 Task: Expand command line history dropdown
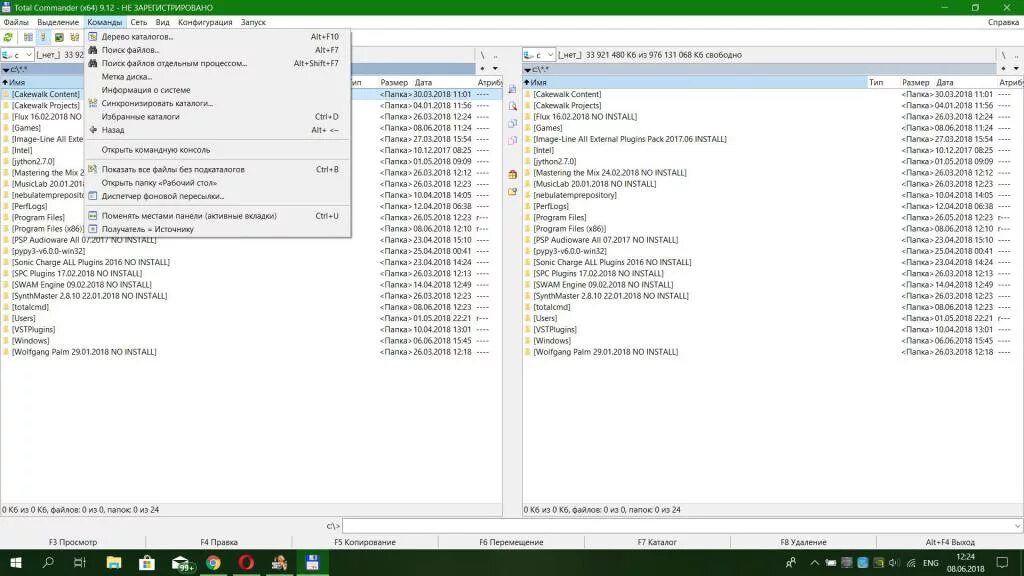coord(1017,526)
